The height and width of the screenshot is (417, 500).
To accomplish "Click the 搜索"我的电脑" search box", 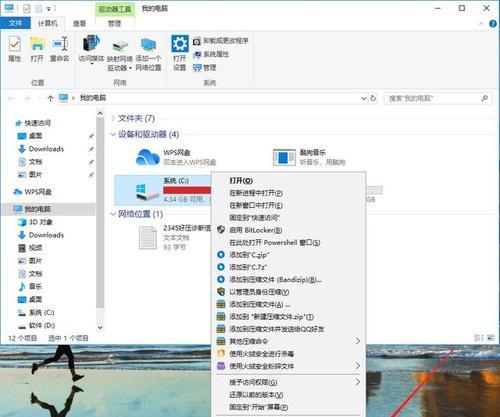I will [437, 98].
